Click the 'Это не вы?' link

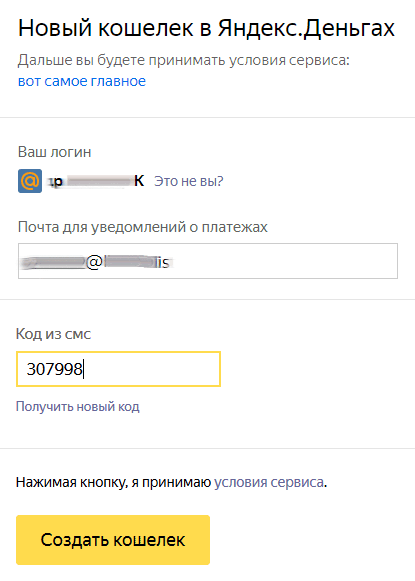pyautogui.click(x=189, y=181)
